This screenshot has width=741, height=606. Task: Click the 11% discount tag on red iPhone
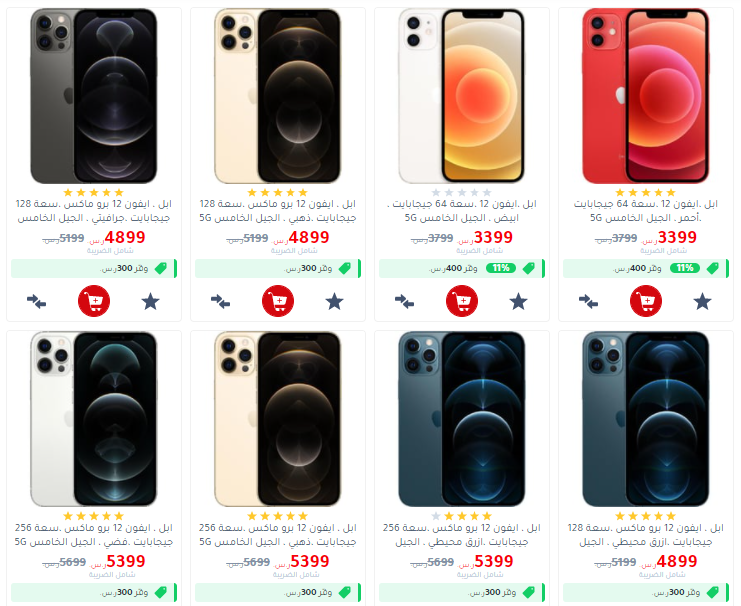tap(684, 268)
